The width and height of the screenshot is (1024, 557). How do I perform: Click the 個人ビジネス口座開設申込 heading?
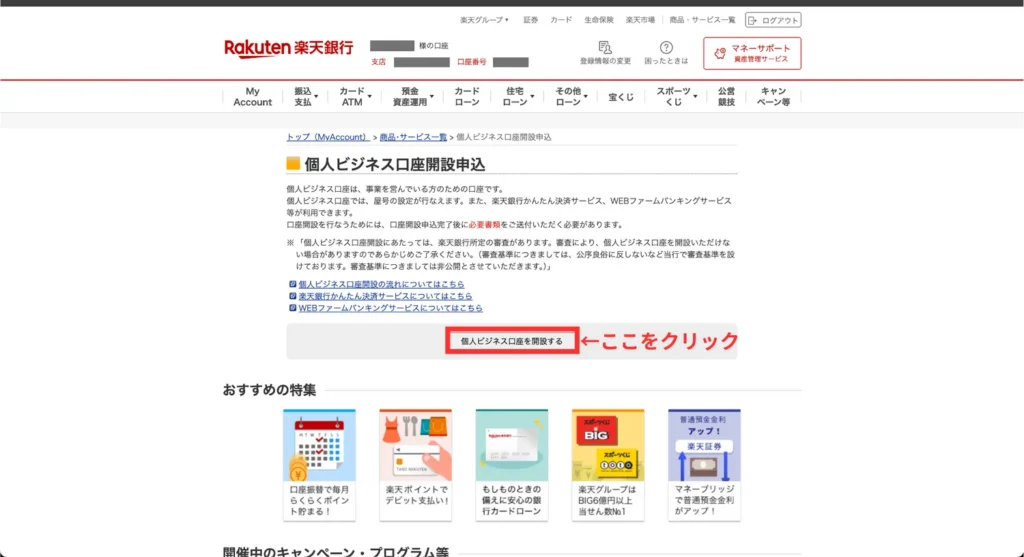394,165
